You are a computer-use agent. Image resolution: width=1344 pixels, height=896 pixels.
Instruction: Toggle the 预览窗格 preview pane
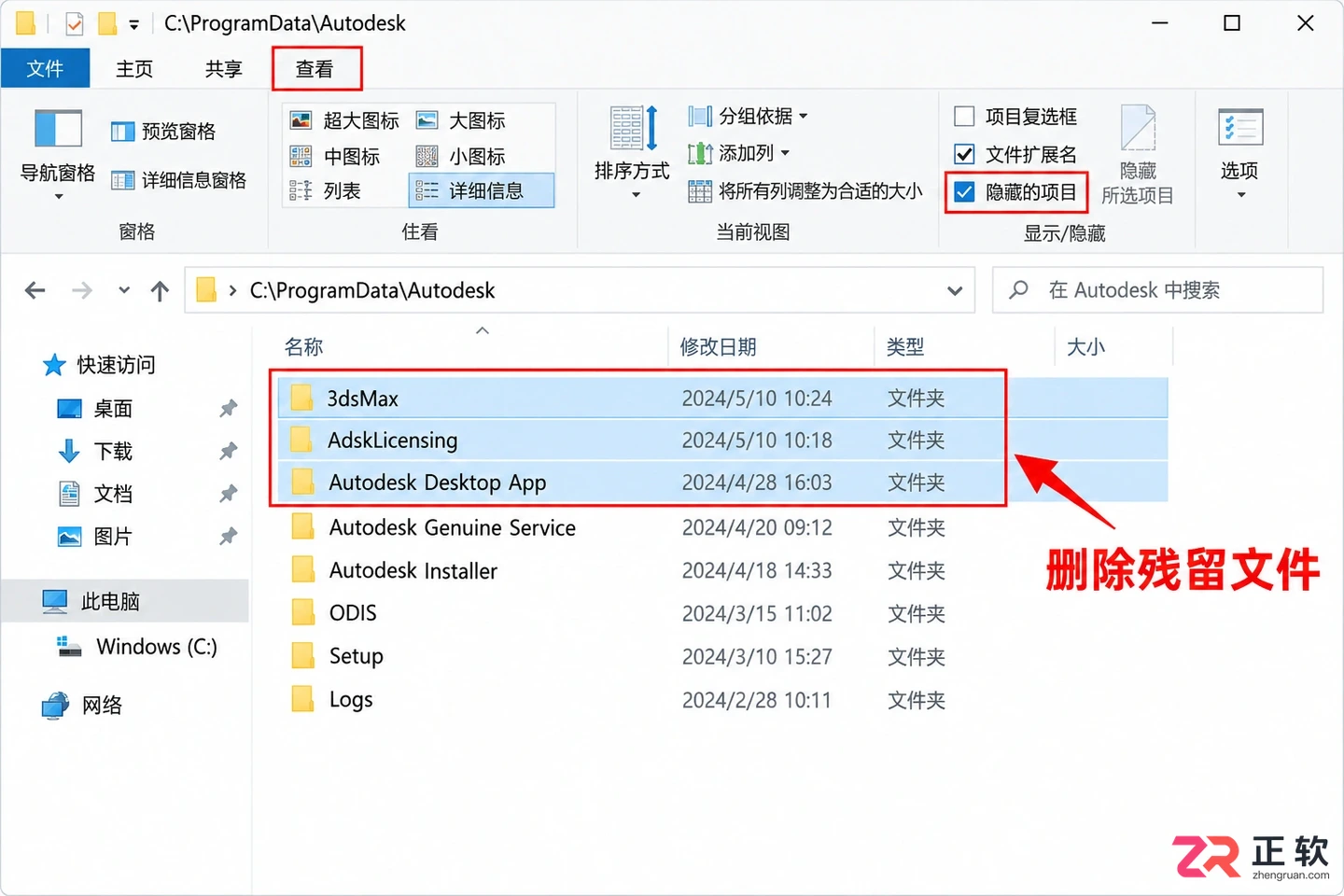164,132
